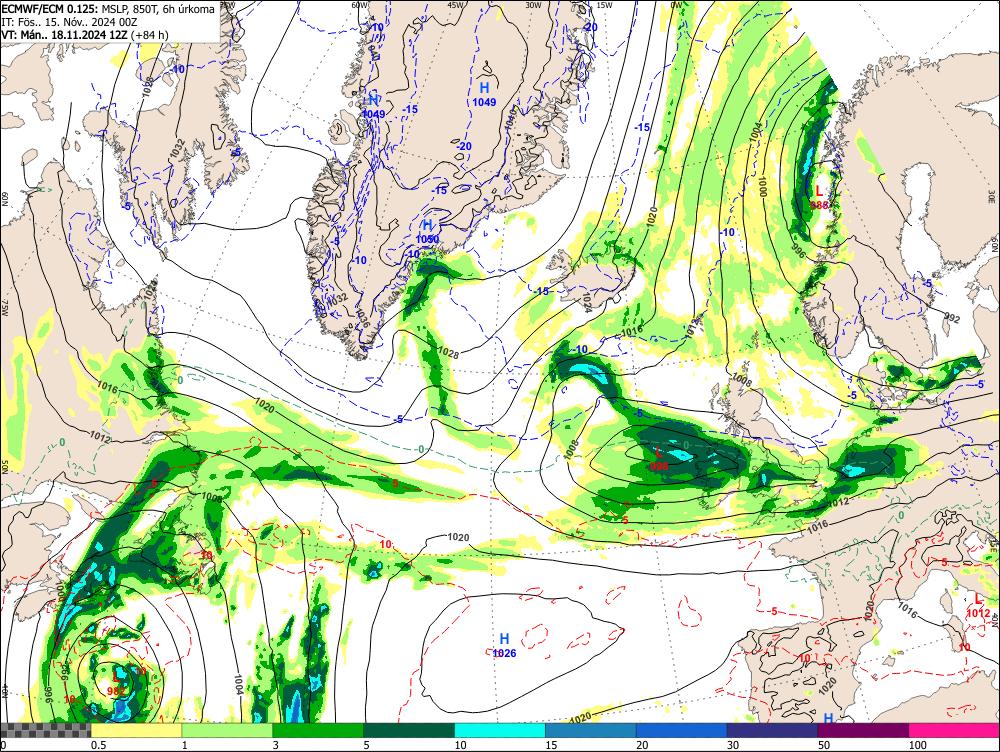Click the valid time 'VT: Mán.. 18.11.2024 12Z'
The height and width of the screenshot is (752, 1000).
[x=64, y=34]
